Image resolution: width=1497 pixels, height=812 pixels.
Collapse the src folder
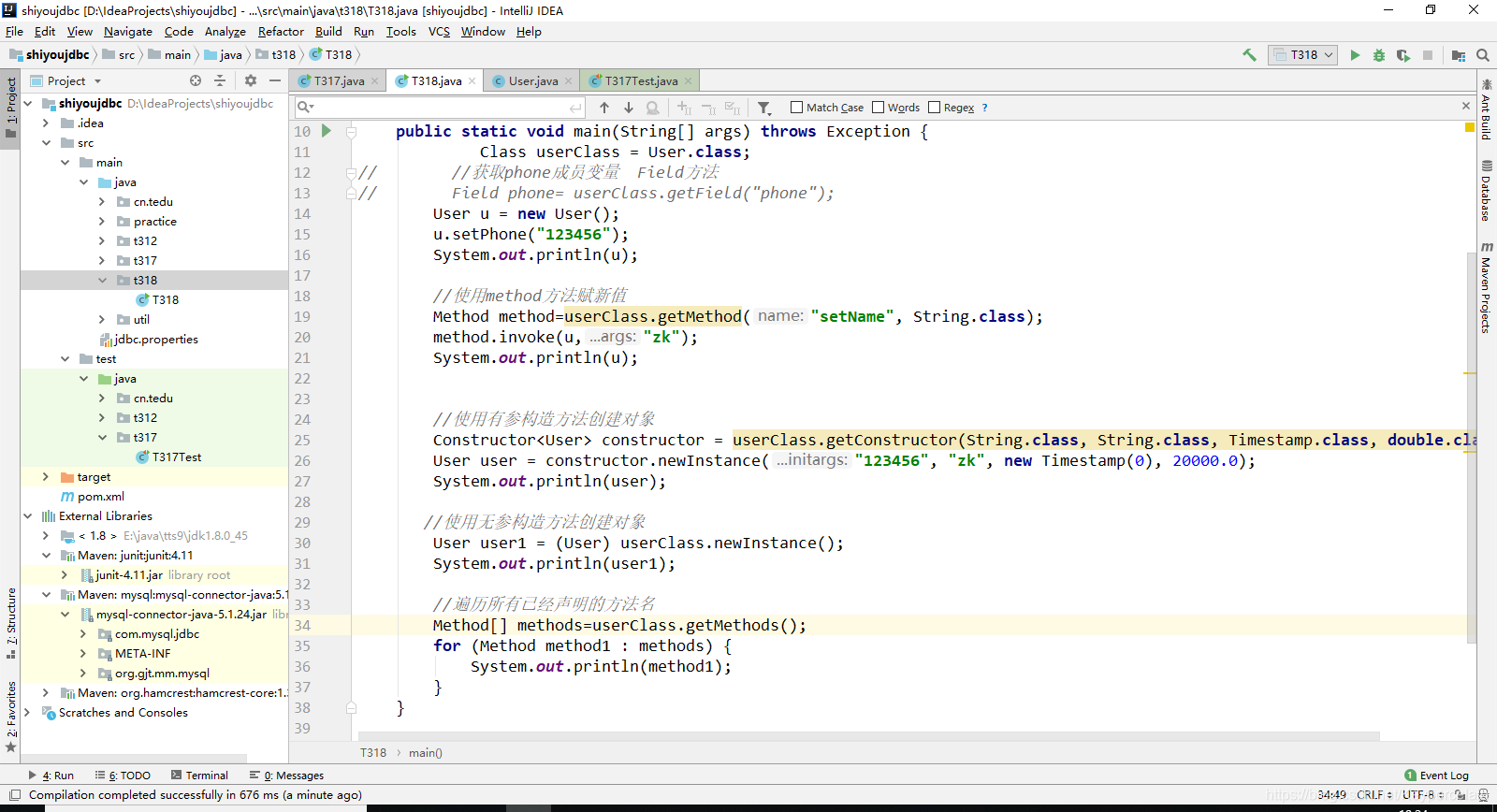coord(46,143)
